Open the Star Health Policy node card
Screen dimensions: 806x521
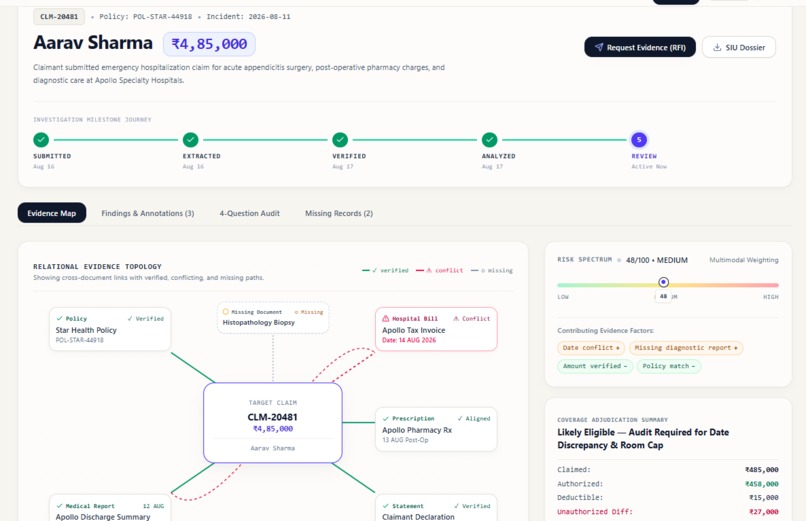110,329
